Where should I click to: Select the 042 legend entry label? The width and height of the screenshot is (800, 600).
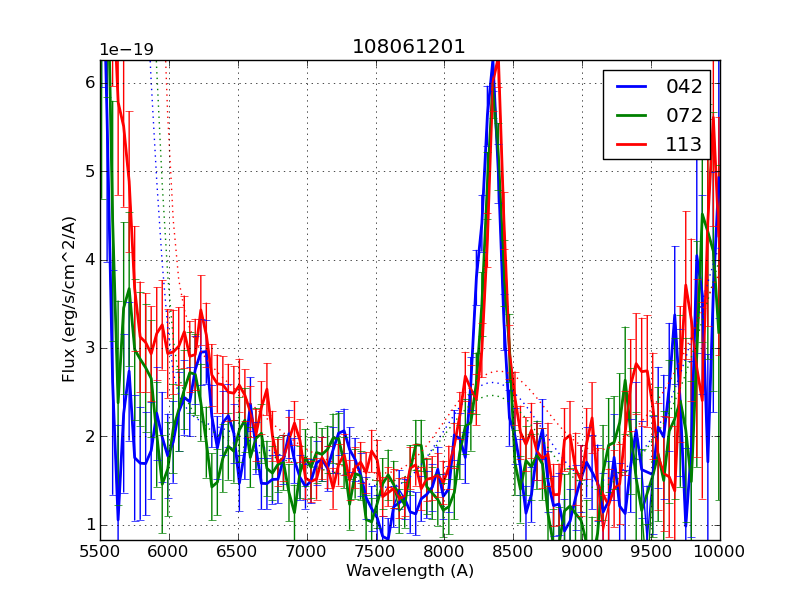pyautogui.click(x=684, y=87)
